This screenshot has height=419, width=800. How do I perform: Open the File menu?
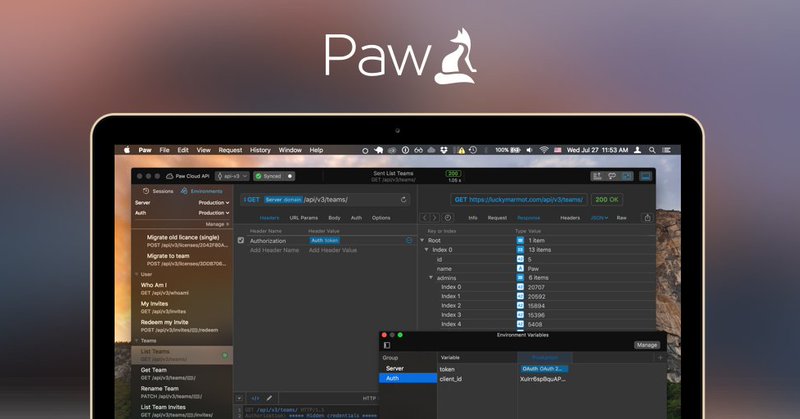pos(164,150)
